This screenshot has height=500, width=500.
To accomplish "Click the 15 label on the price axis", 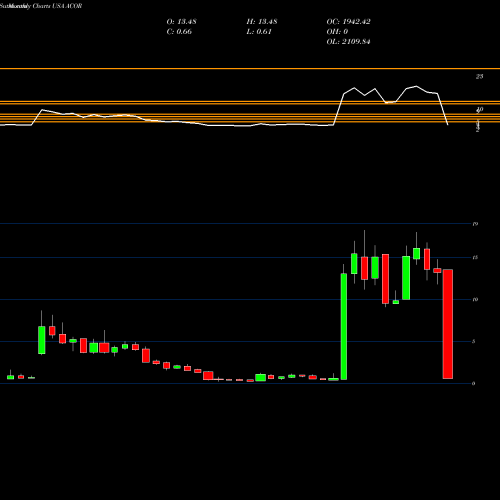I will click(475, 257).
